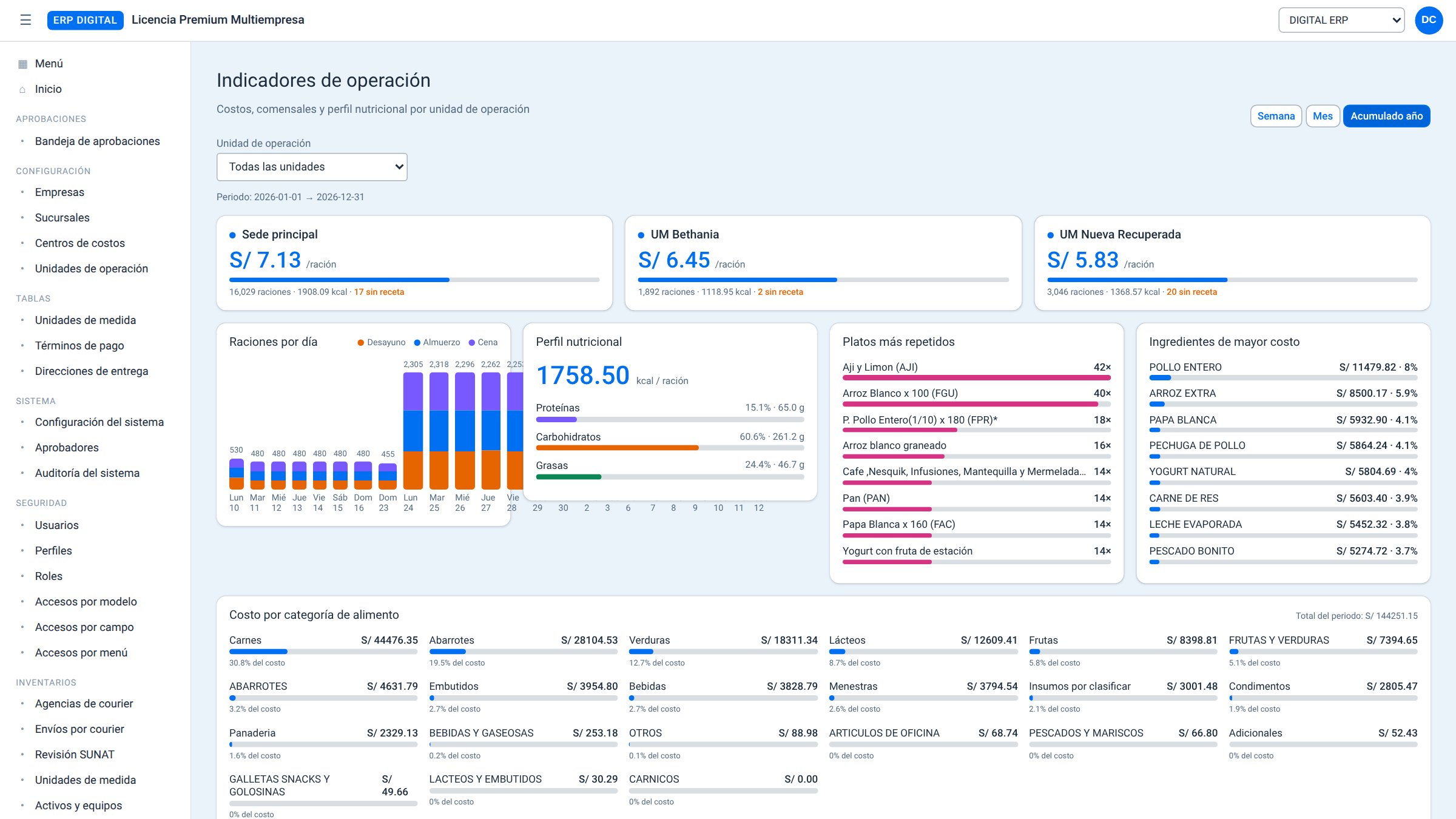Click 'CARNE DE RES' ingredient row
1456x819 pixels.
click(1283, 502)
